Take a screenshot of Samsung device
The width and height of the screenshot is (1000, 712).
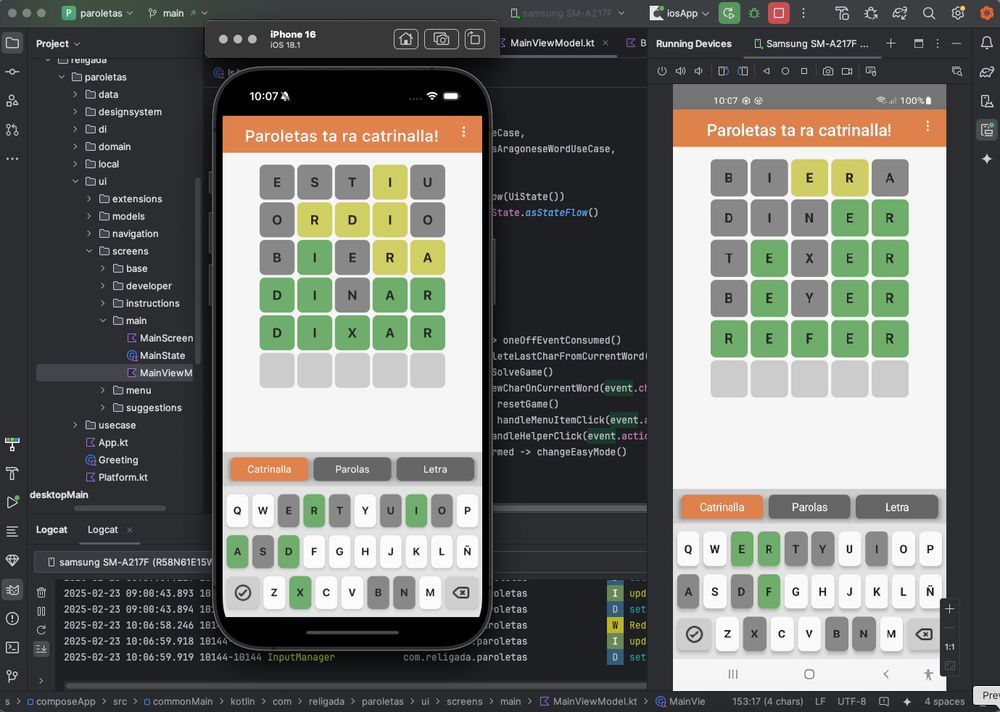(828, 71)
